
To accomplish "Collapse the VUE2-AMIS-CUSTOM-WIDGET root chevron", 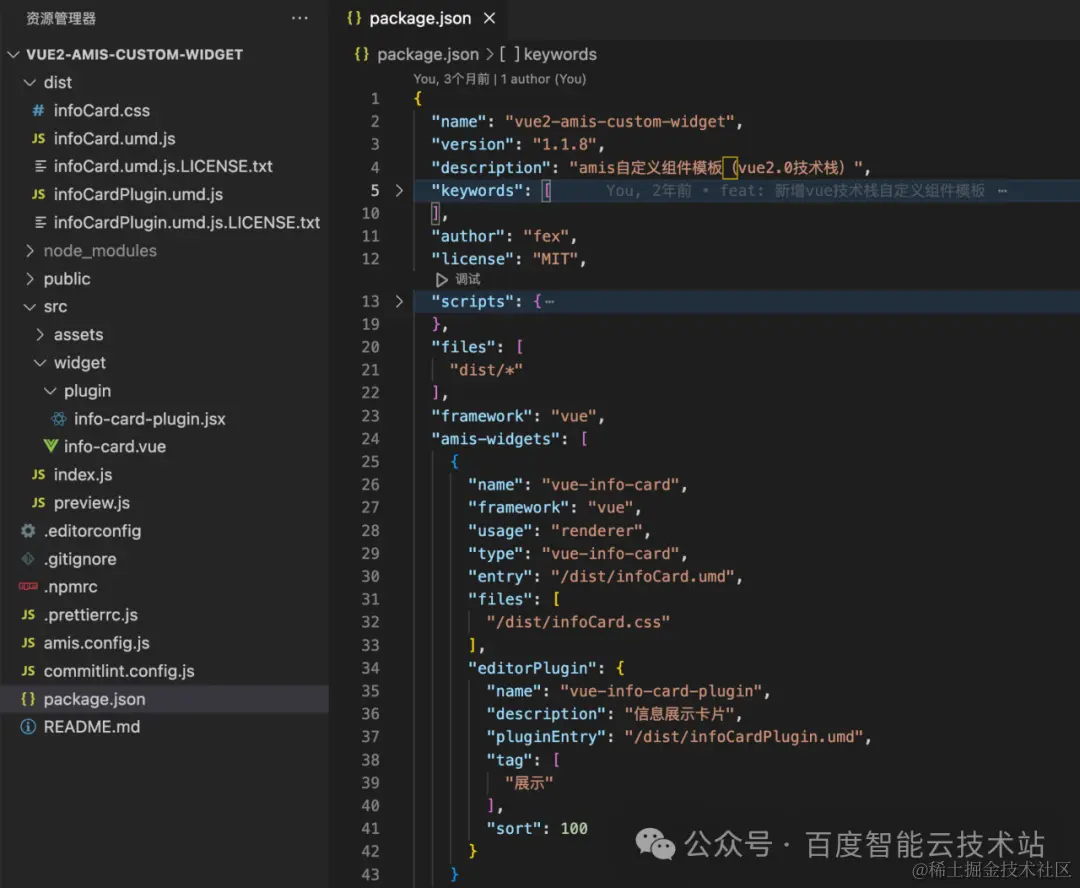I will point(12,54).
